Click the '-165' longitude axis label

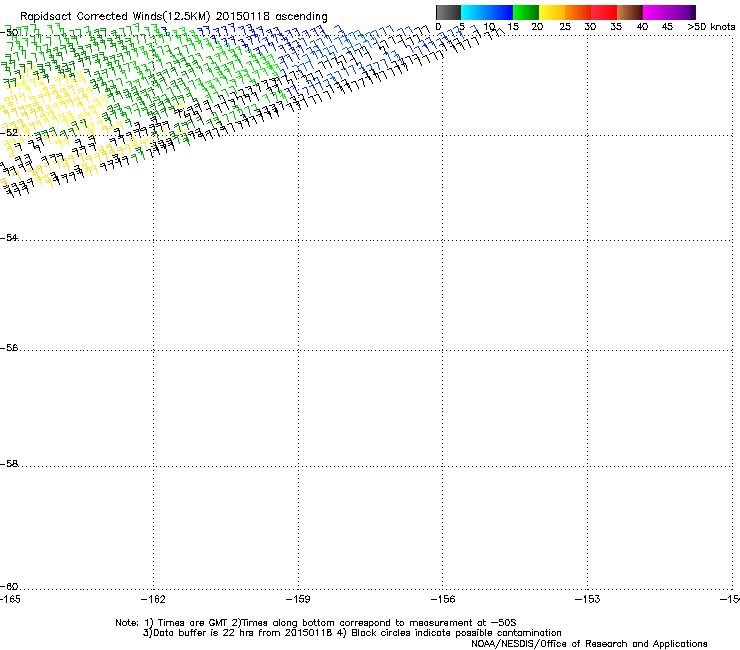click(10, 599)
